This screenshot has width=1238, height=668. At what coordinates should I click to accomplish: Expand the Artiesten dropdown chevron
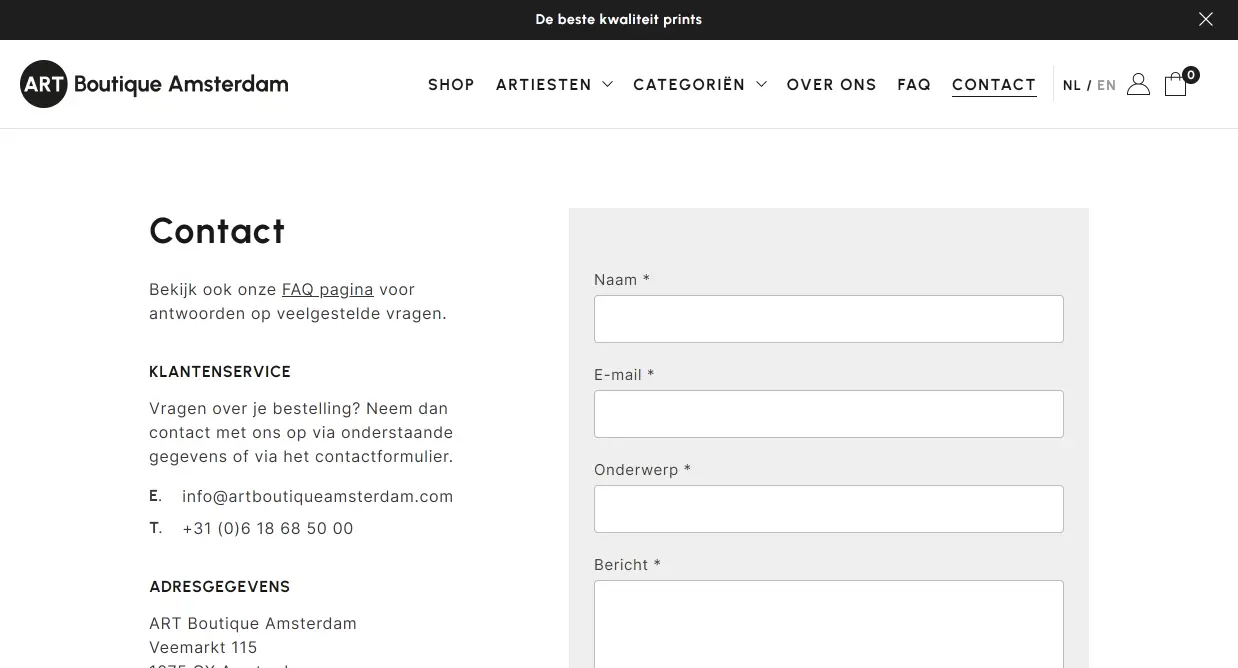(607, 85)
